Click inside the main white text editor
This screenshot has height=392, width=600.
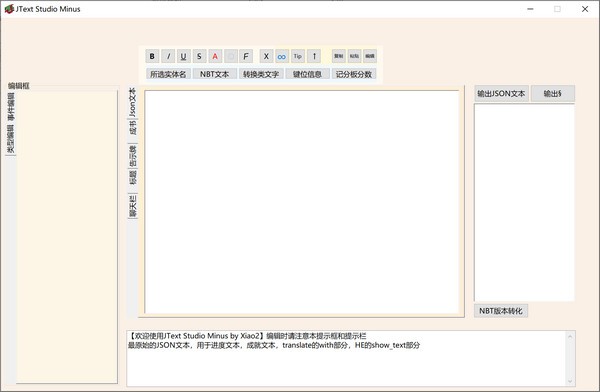click(302, 202)
